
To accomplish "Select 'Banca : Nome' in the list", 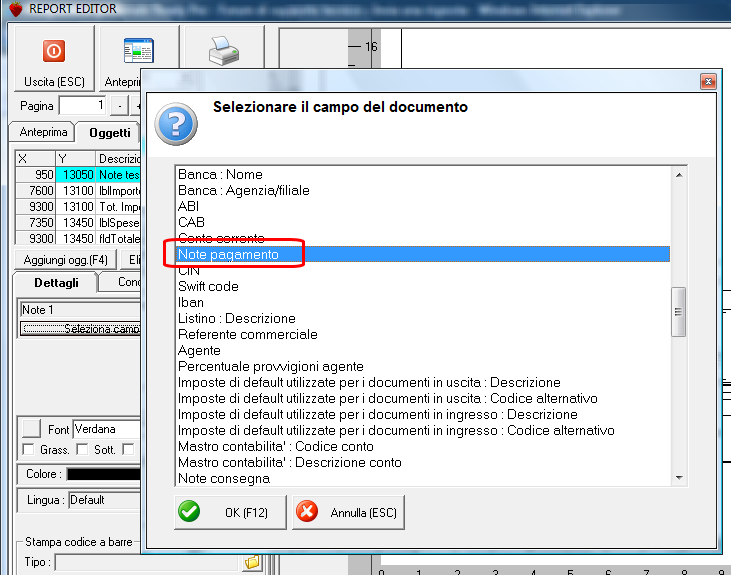I will (423, 174).
